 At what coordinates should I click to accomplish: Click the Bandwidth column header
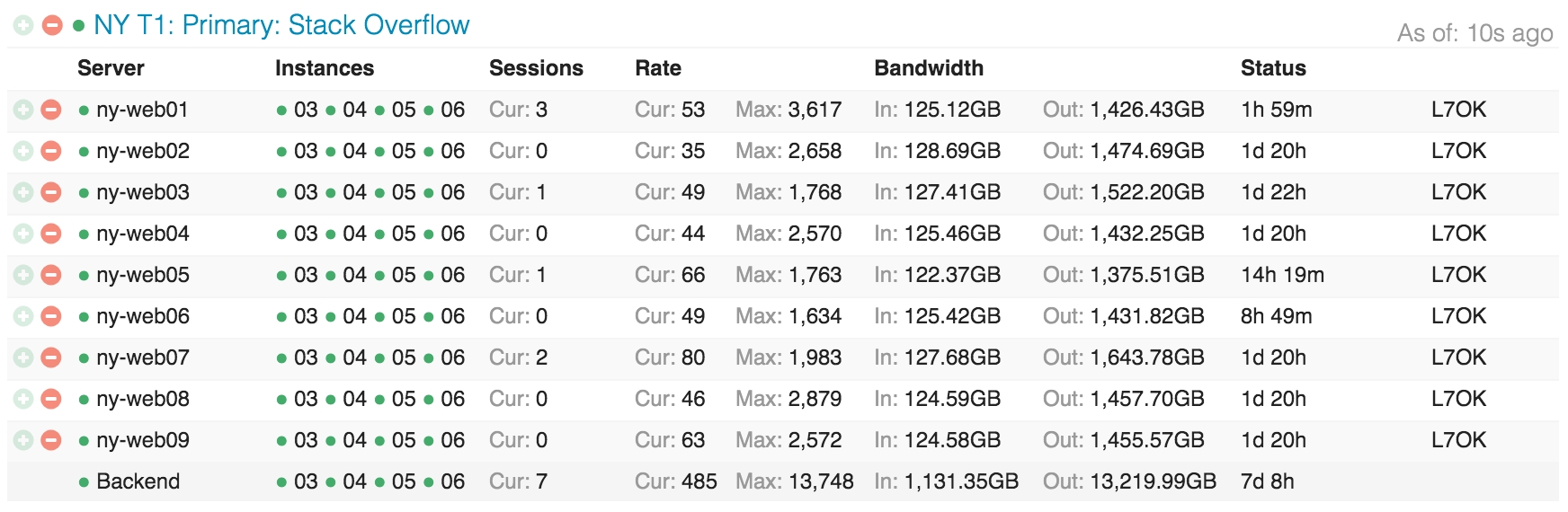coord(929,68)
